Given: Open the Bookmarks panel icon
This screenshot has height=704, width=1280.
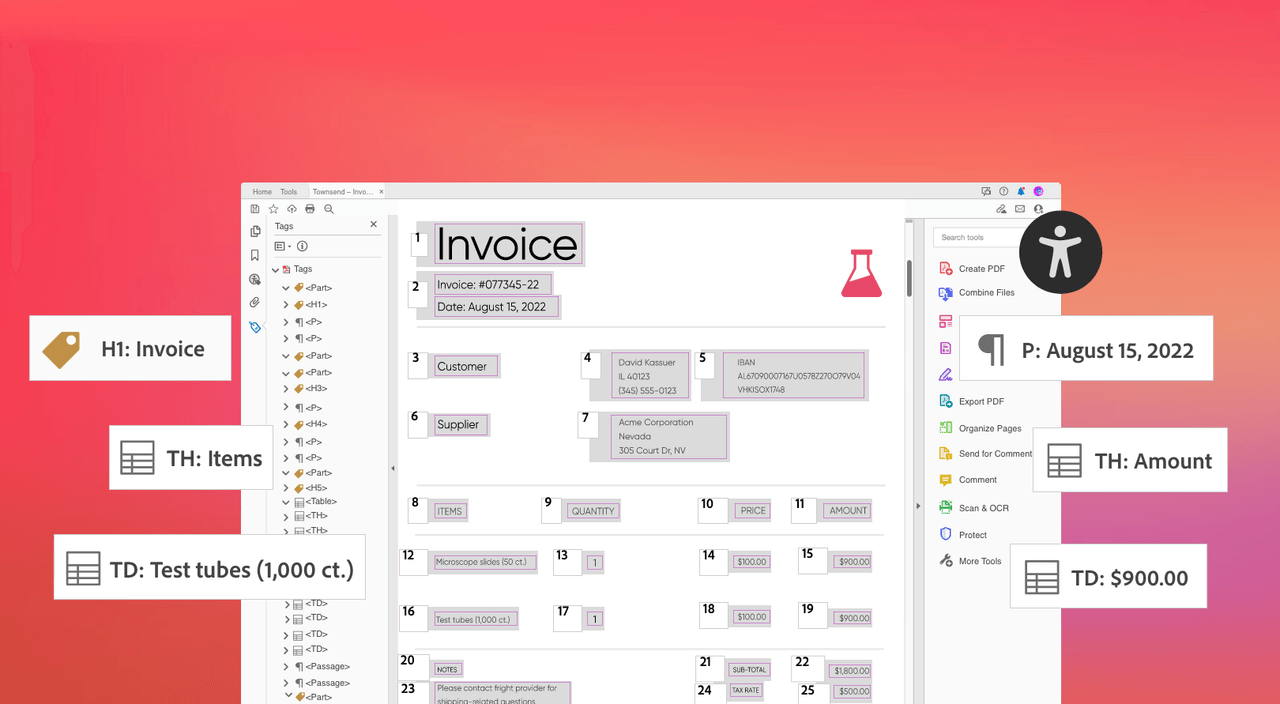Looking at the screenshot, I should pyautogui.click(x=255, y=255).
